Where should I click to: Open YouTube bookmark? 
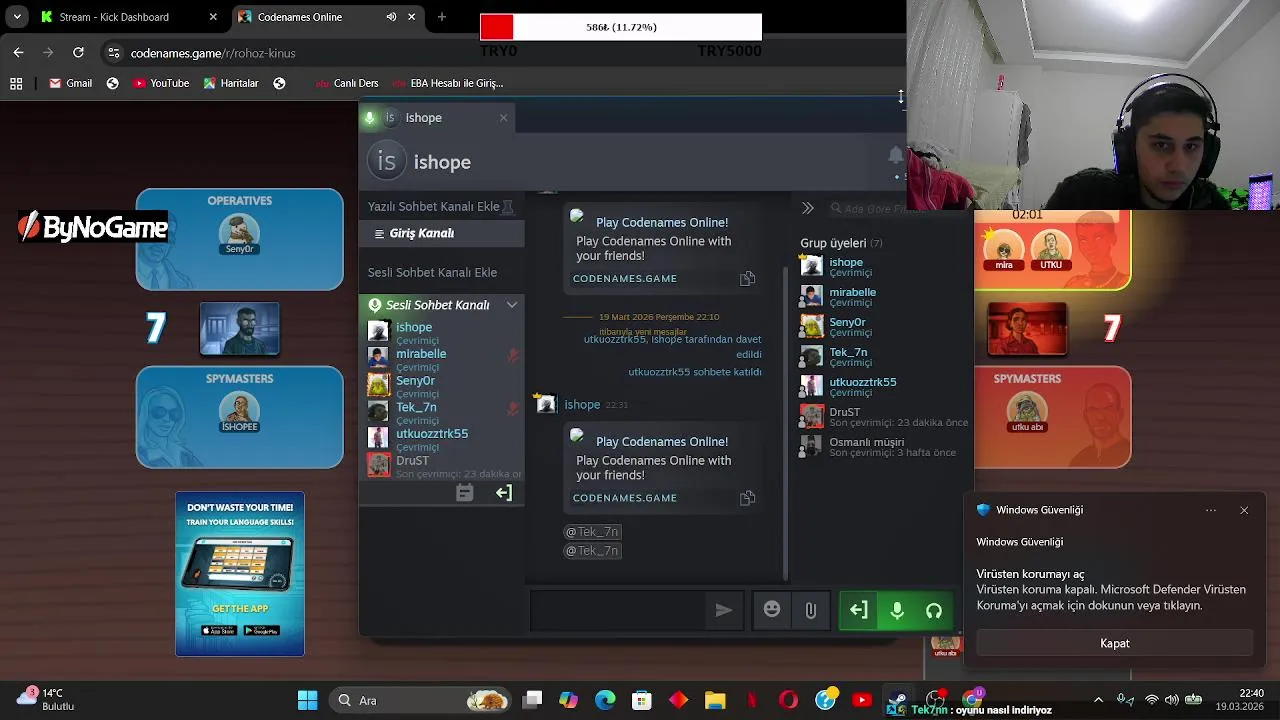(161, 83)
